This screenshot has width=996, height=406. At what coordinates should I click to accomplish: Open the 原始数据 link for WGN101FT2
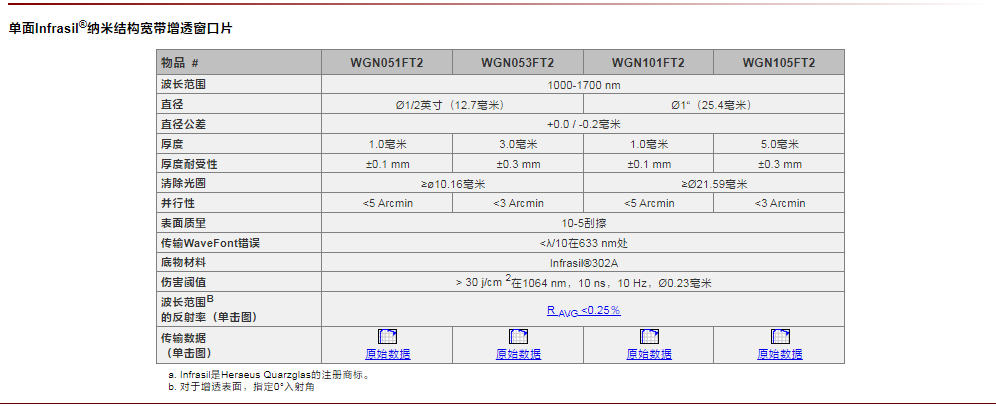649,354
